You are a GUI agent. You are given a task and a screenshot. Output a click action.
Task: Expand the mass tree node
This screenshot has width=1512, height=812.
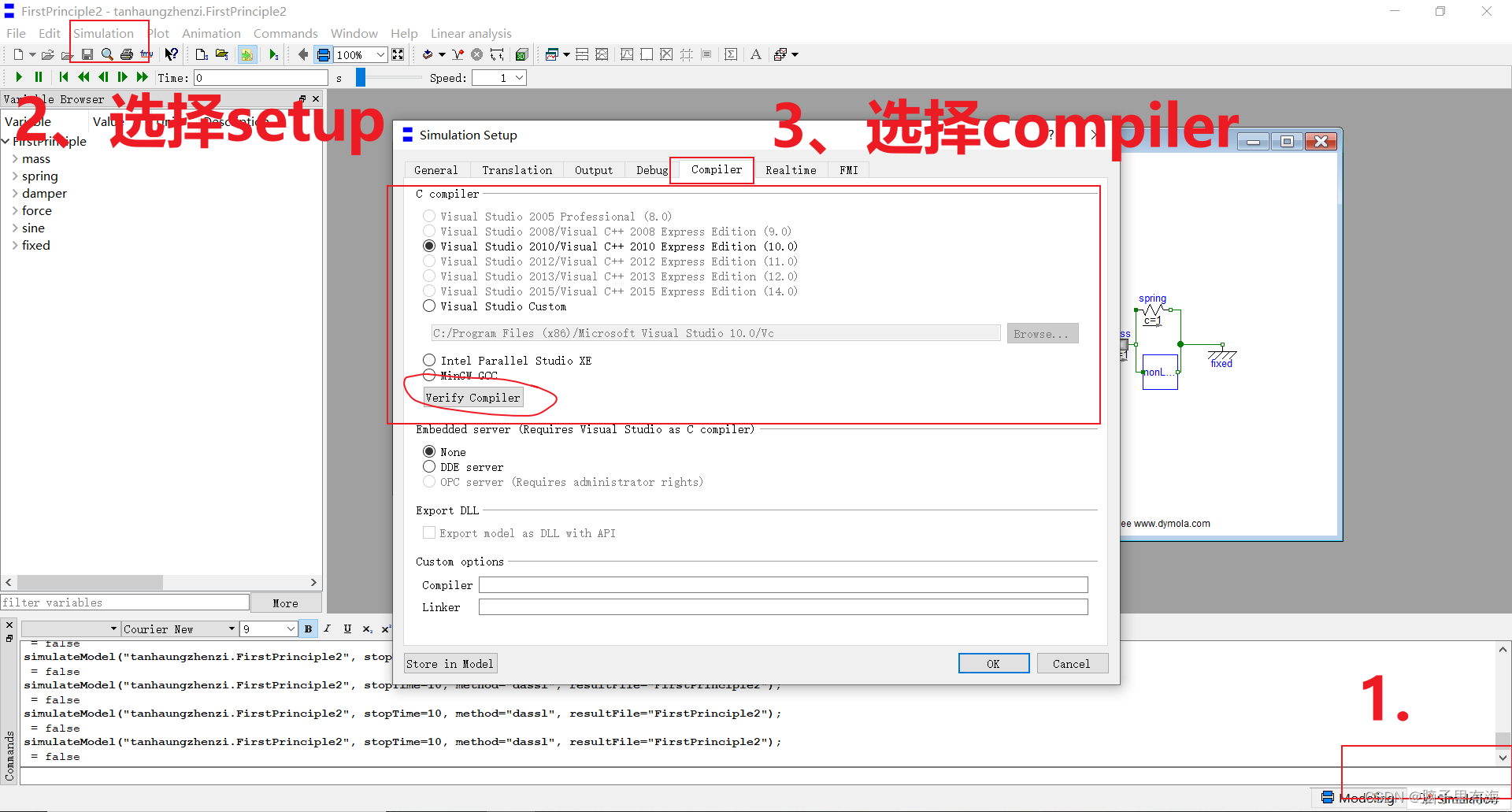(x=15, y=159)
